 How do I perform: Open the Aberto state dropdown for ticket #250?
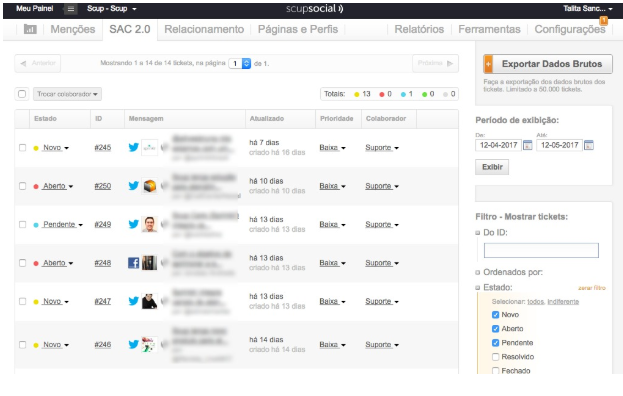[x=58, y=186]
